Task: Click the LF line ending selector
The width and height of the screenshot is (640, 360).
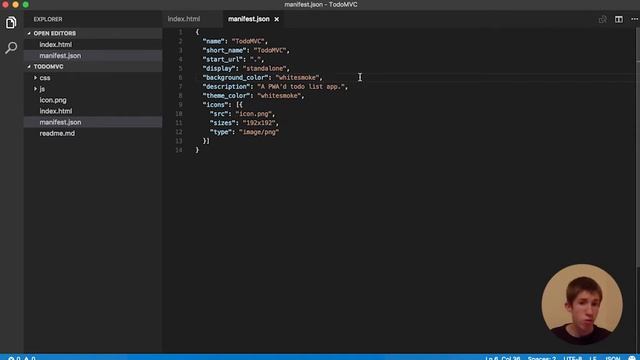Action: [593, 358]
